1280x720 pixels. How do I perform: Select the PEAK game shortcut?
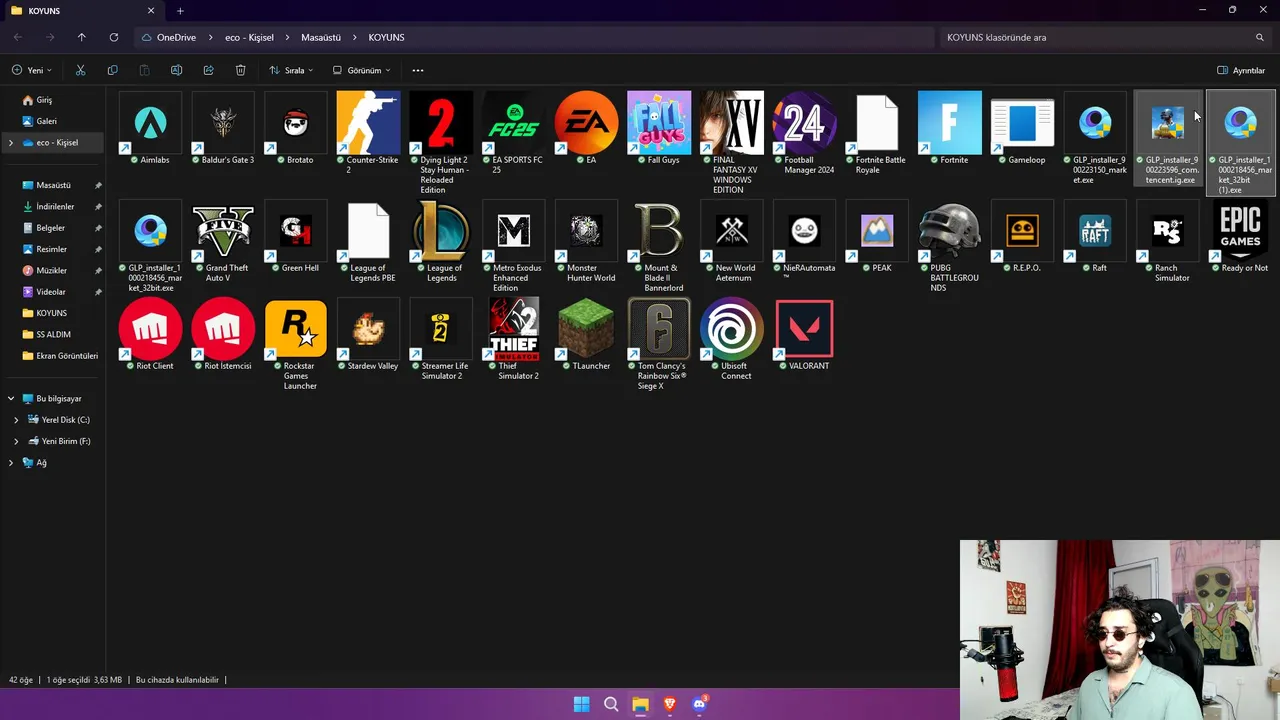[x=877, y=231]
